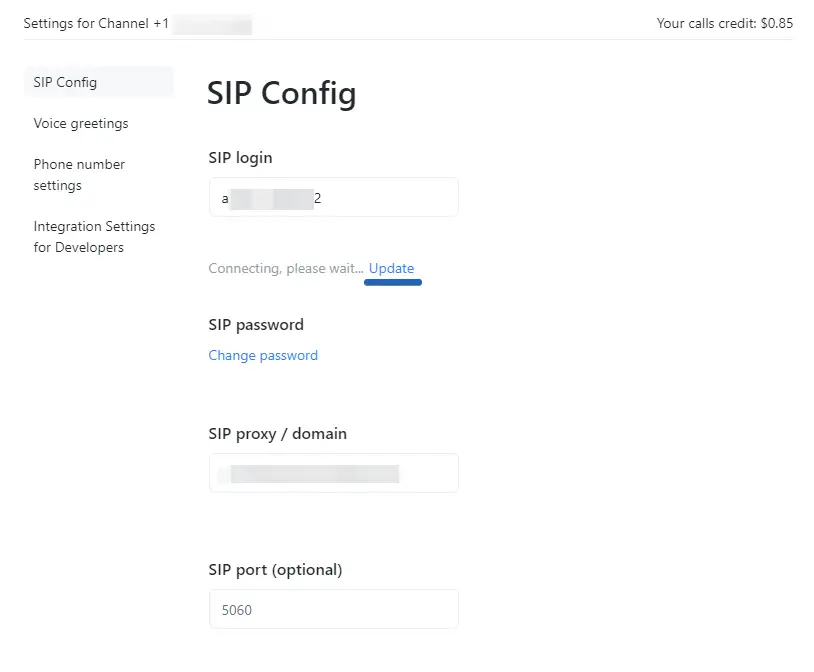The height and width of the screenshot is (672, 814).
Task: Switch to Voice greetings section
Action: tap(81, 123)
